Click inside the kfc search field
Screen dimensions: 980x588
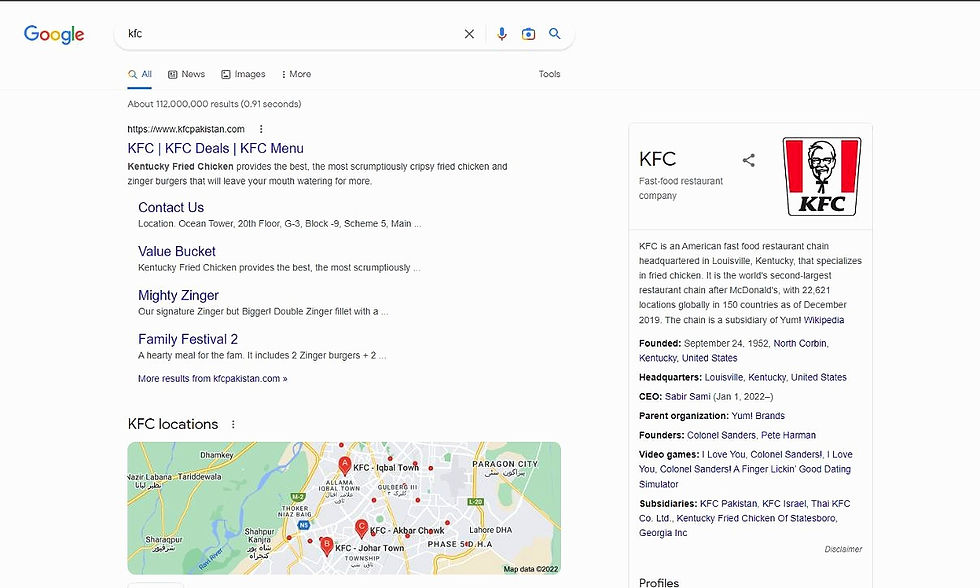coord(291,34)
